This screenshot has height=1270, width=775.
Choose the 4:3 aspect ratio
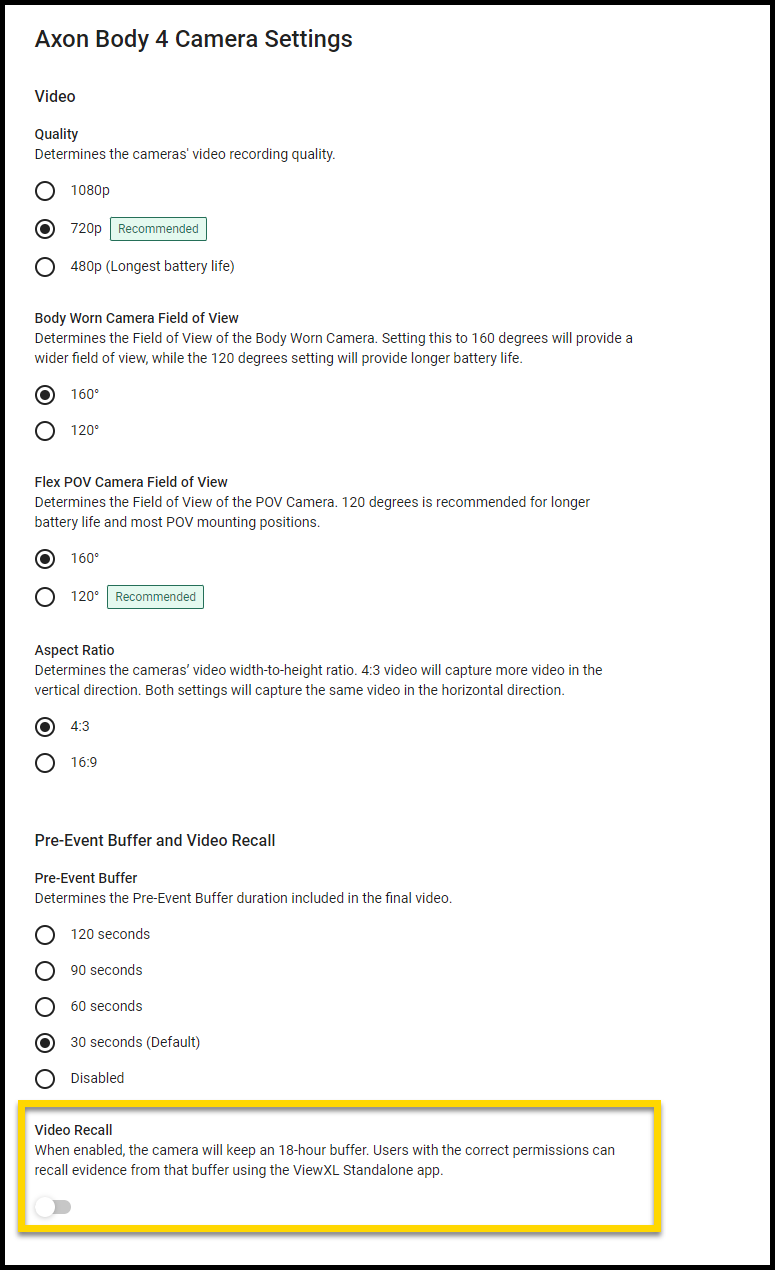click(x=44, y=726)
